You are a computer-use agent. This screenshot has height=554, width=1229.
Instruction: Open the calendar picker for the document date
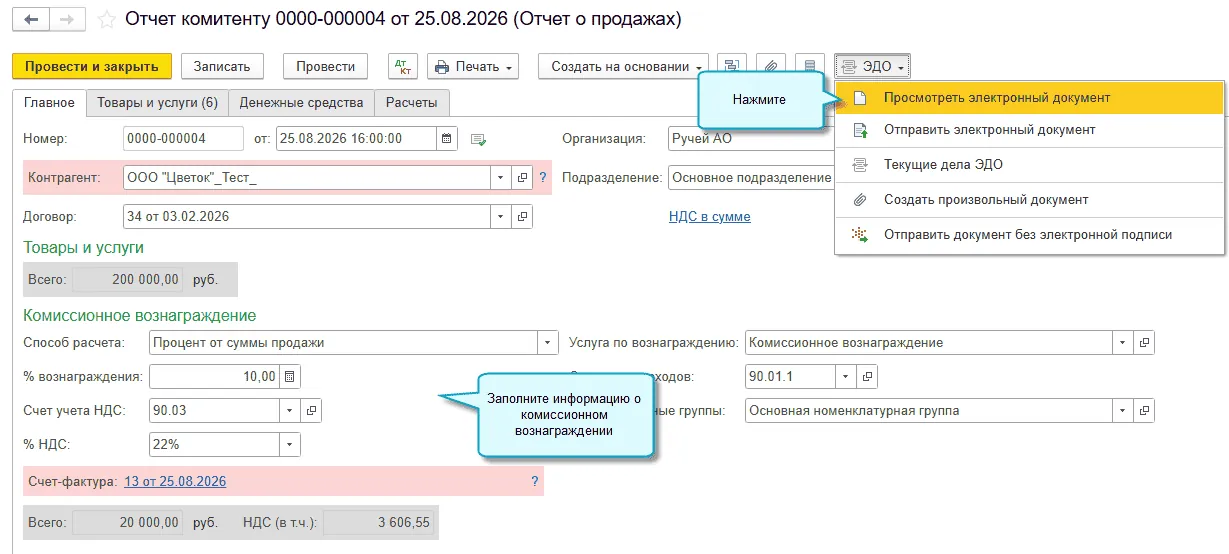tap(447, 138)
